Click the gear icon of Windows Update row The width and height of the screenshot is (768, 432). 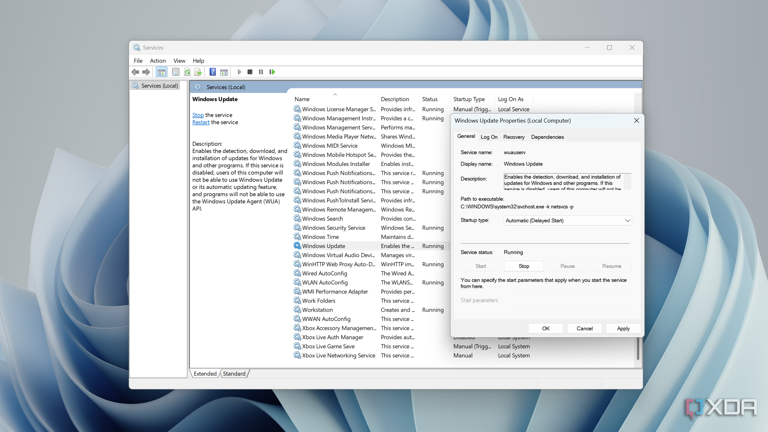click(x=297, y=246)
